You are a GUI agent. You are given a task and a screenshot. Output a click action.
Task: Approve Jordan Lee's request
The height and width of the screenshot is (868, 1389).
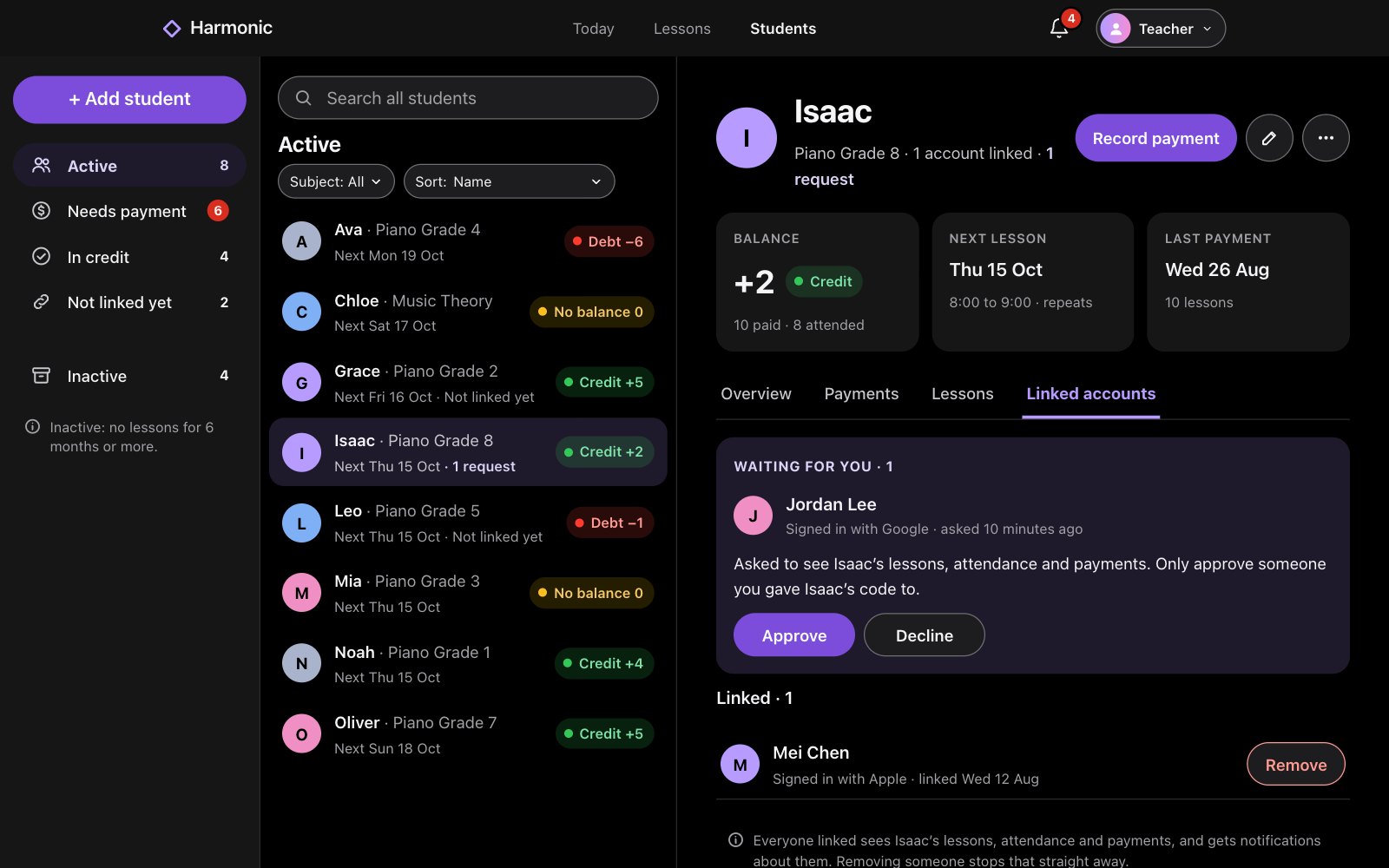click(794, 635)
